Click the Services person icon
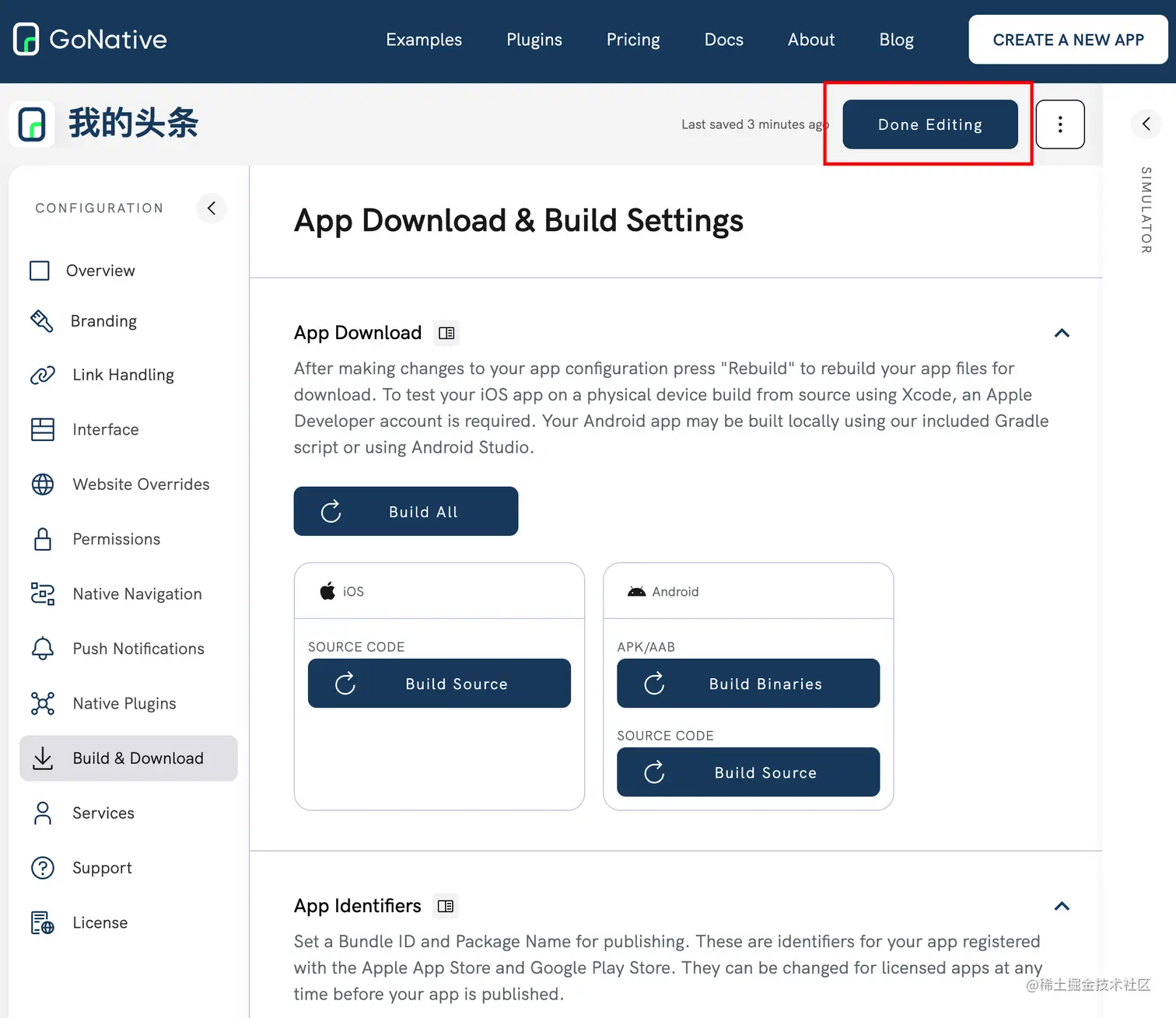Viewport: 1176px width, 1018px height. pyautogui.click(x=43, y=813)
